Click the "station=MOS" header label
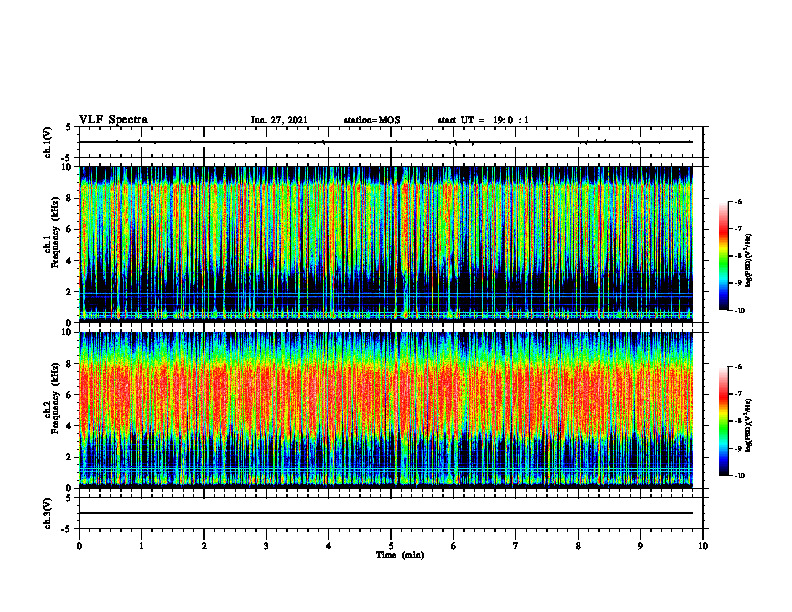This screenshot has height=612, width=792. point(372,120)
